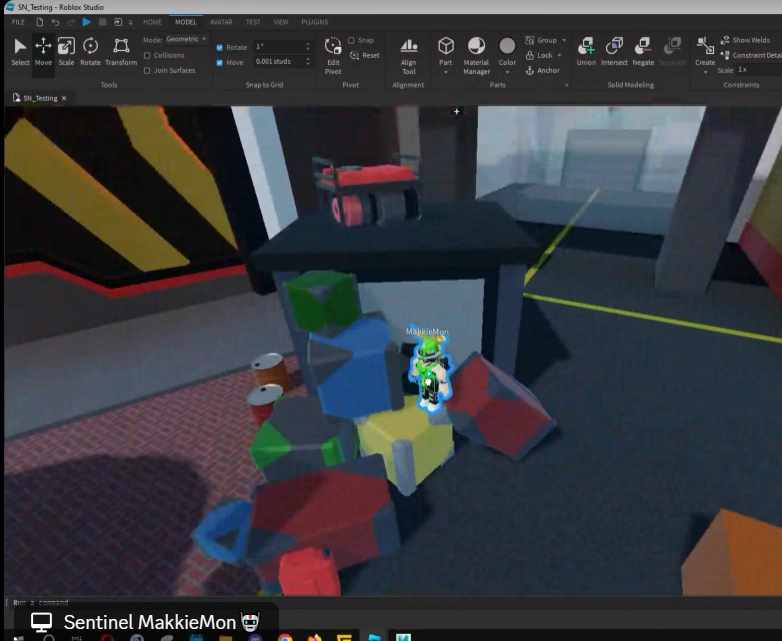Enable the pivot Snap checkbox

pos(351,40)
